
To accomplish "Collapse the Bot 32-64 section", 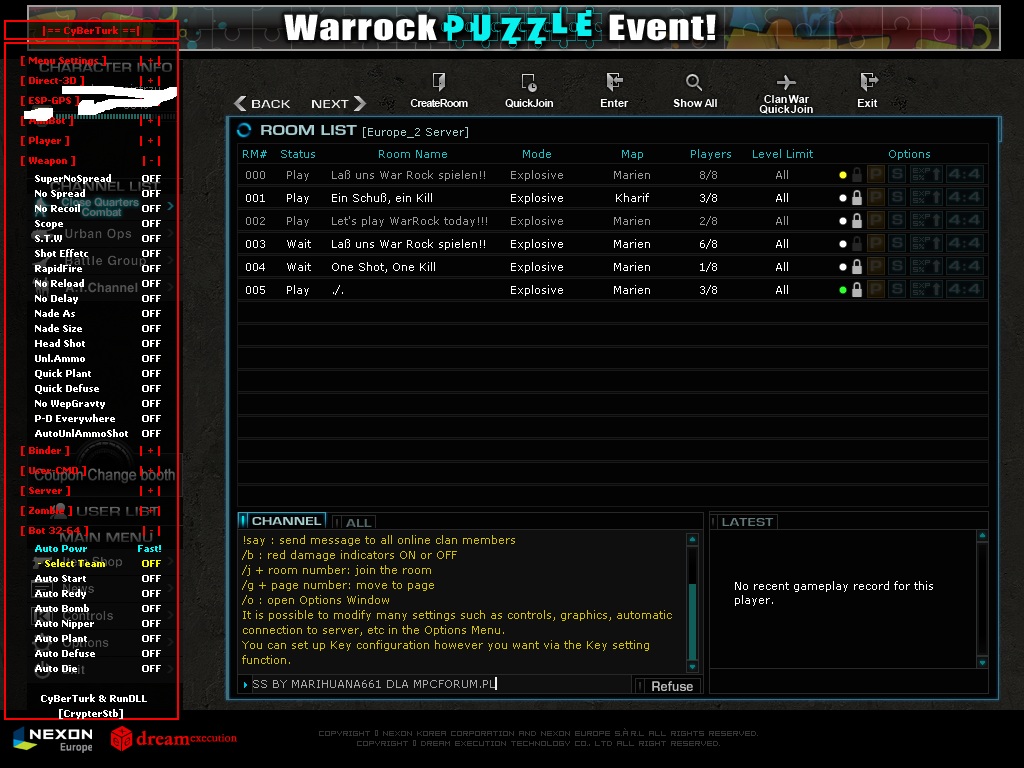I will click(x=151, y=531).
